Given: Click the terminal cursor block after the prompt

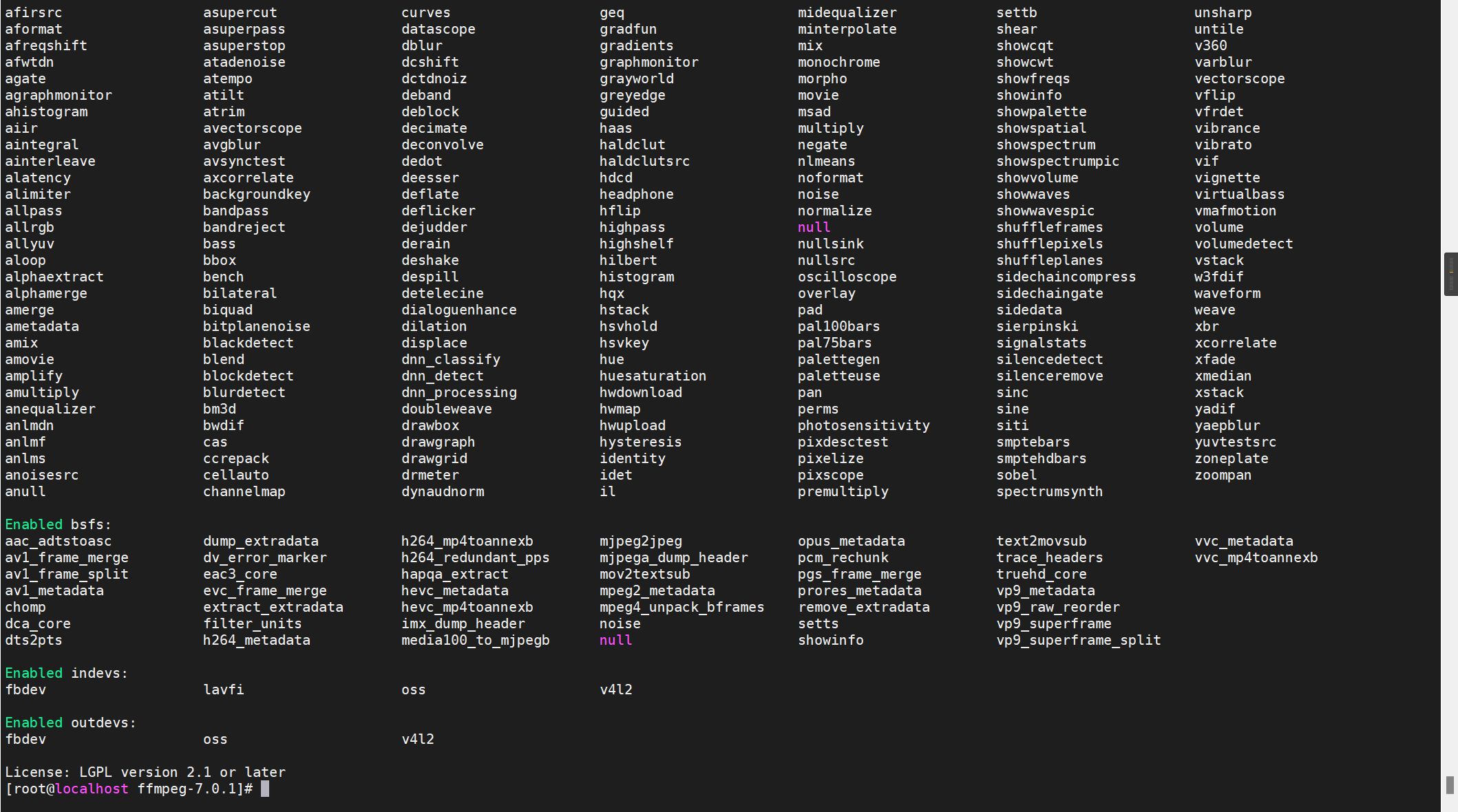Looking at the screenshot, I should [x=265, y=789].
